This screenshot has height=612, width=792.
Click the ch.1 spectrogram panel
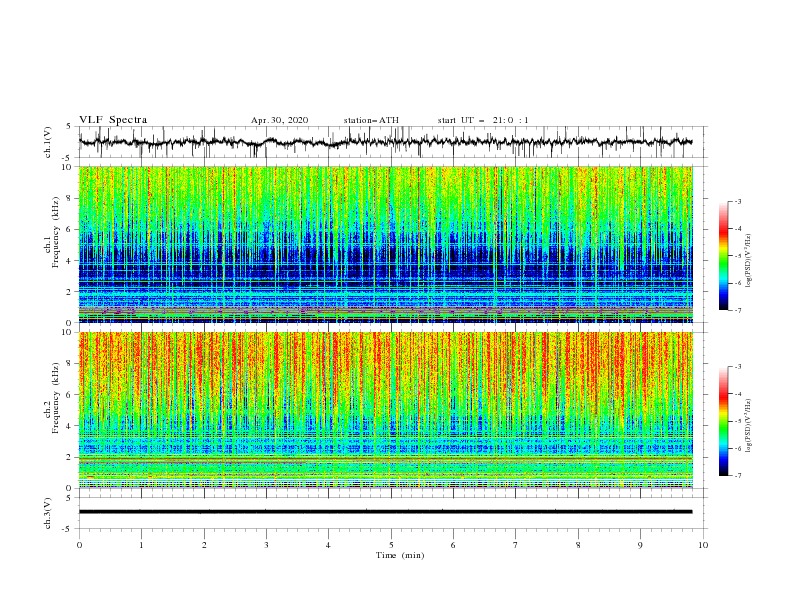(x=385, y=244)
